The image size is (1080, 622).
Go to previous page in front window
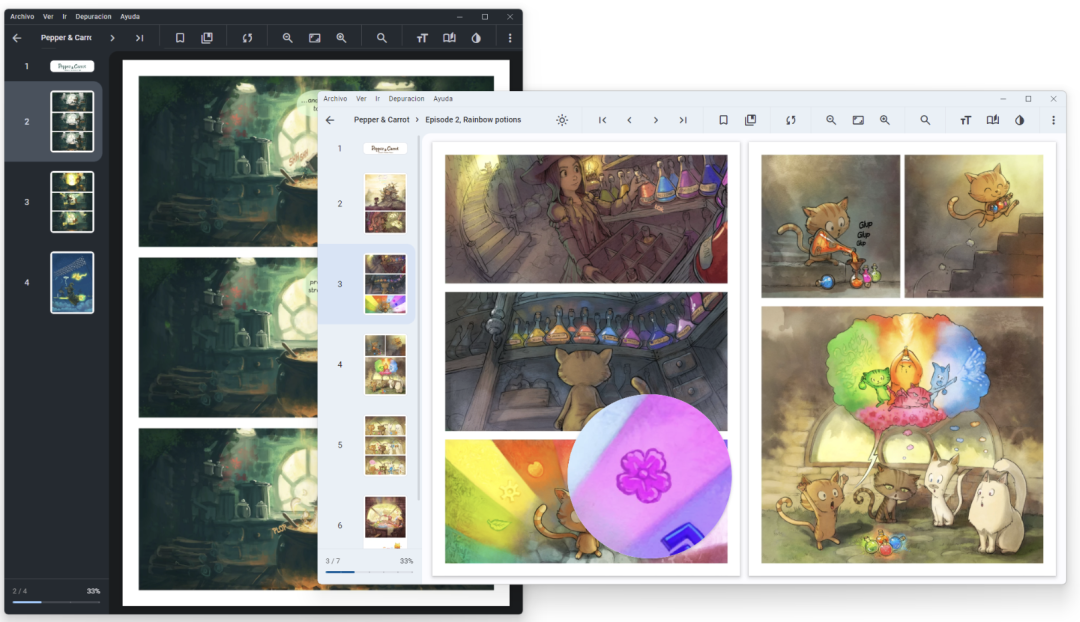coord(630,120)
